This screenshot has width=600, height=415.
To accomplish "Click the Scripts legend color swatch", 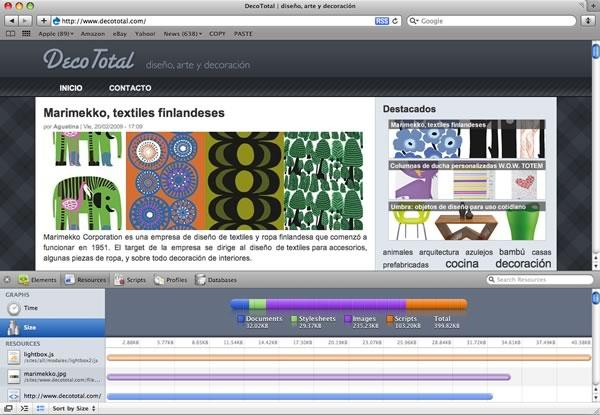I will pos(390,319).
